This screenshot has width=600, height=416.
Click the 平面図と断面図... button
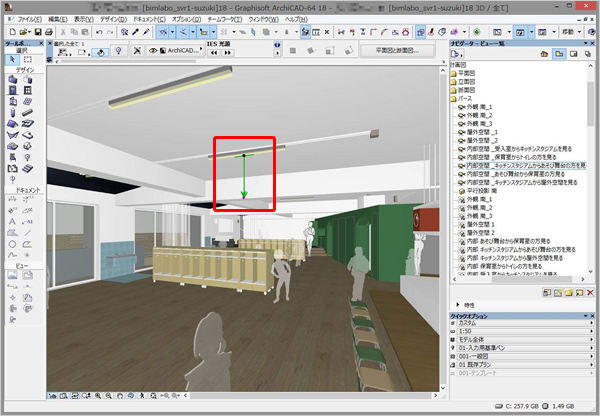(397, 51)
